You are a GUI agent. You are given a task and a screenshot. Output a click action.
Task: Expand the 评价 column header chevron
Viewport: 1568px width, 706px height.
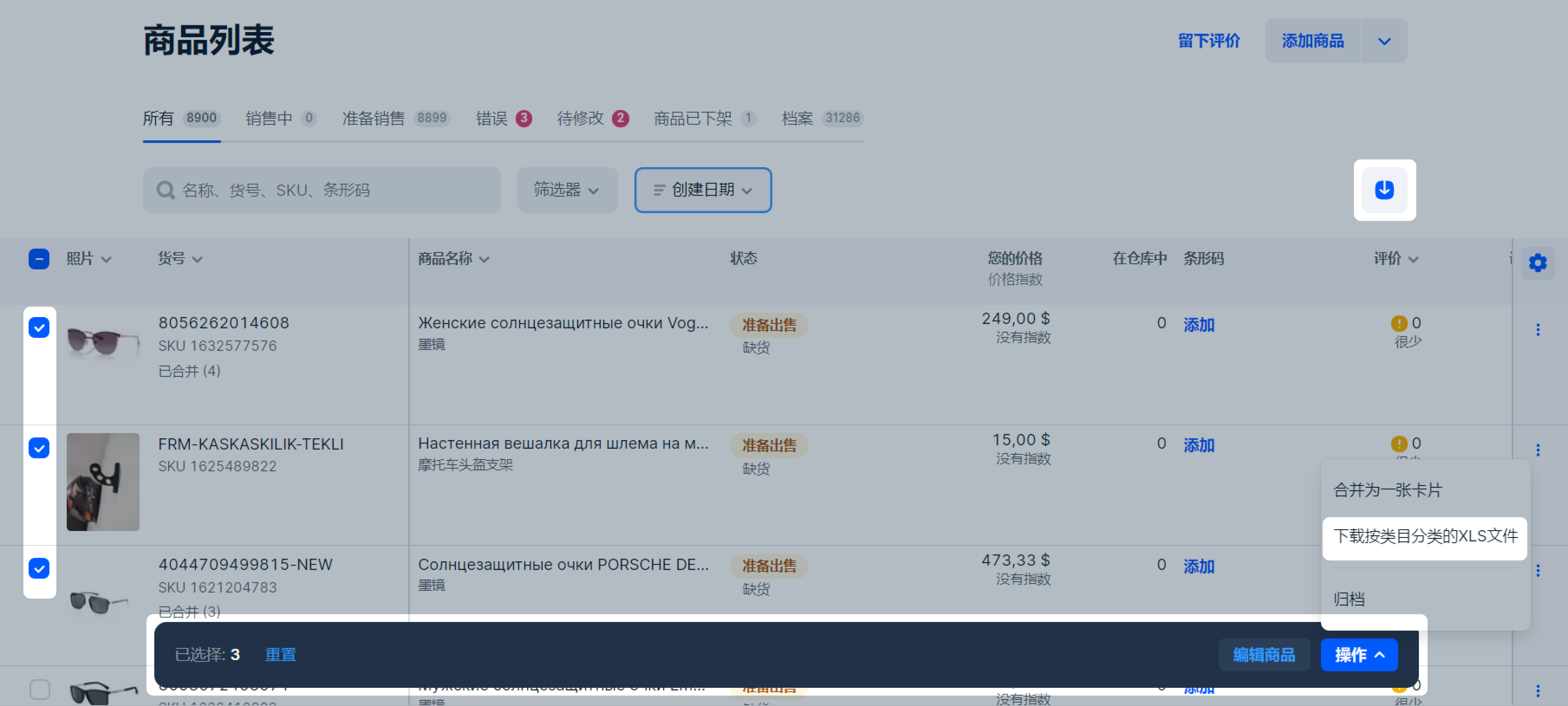click(1413, 260)
